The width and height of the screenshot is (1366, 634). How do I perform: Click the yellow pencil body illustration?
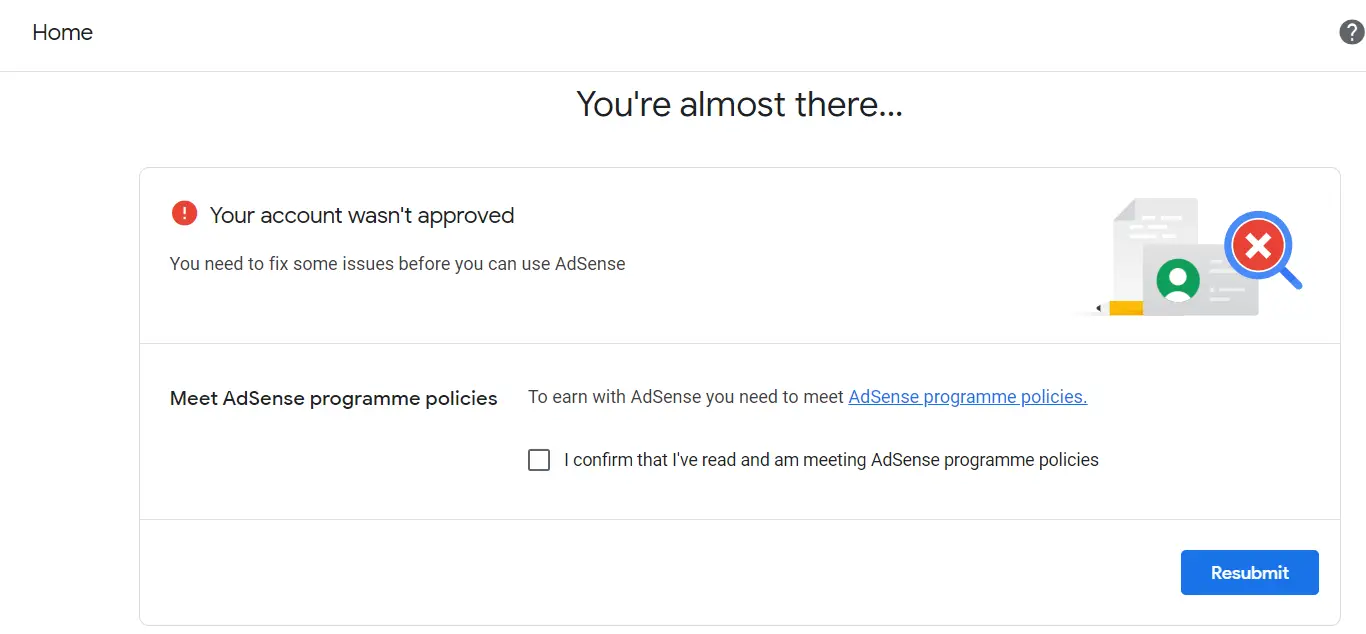[x=1126, y=308]
